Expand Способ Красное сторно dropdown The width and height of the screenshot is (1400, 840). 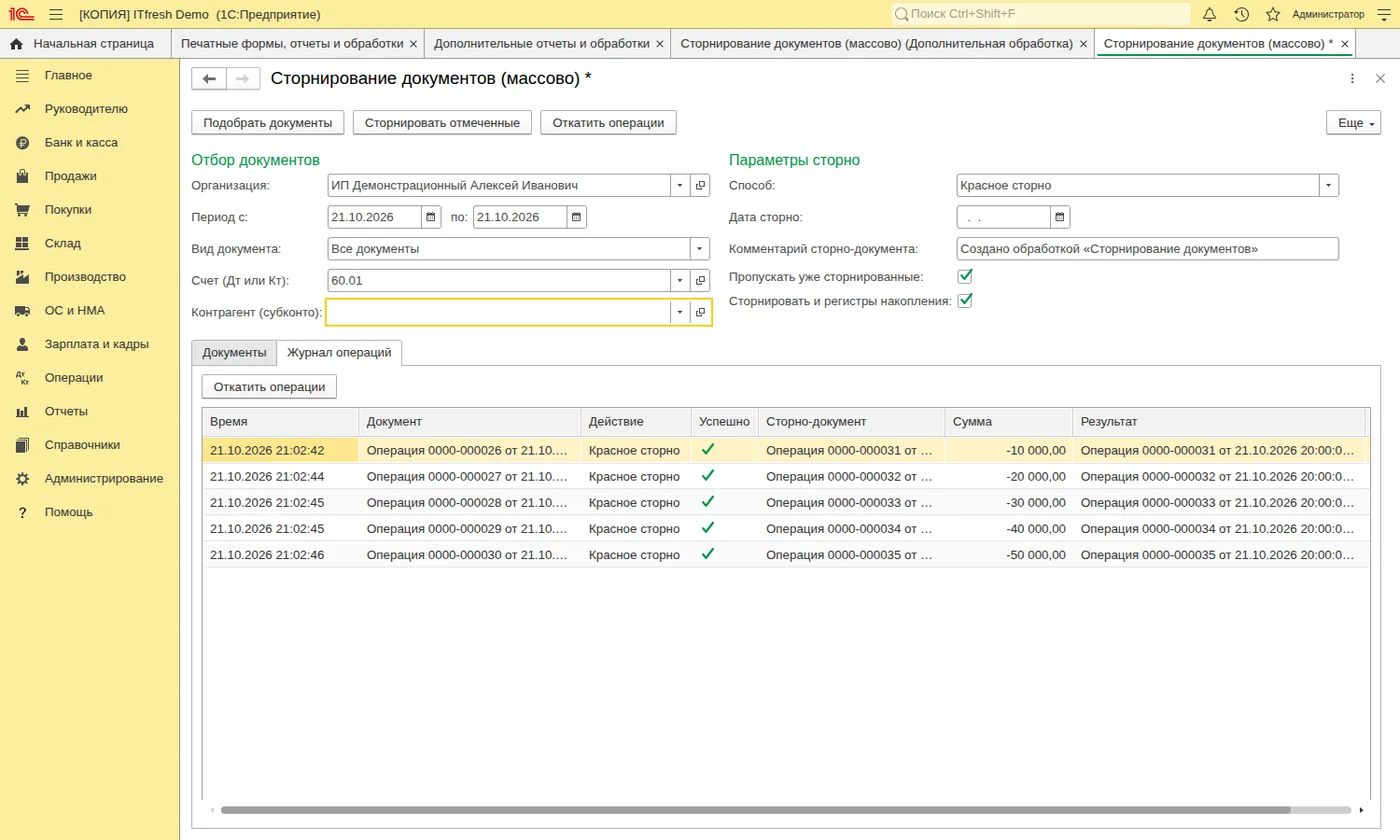pos(1329,185)
